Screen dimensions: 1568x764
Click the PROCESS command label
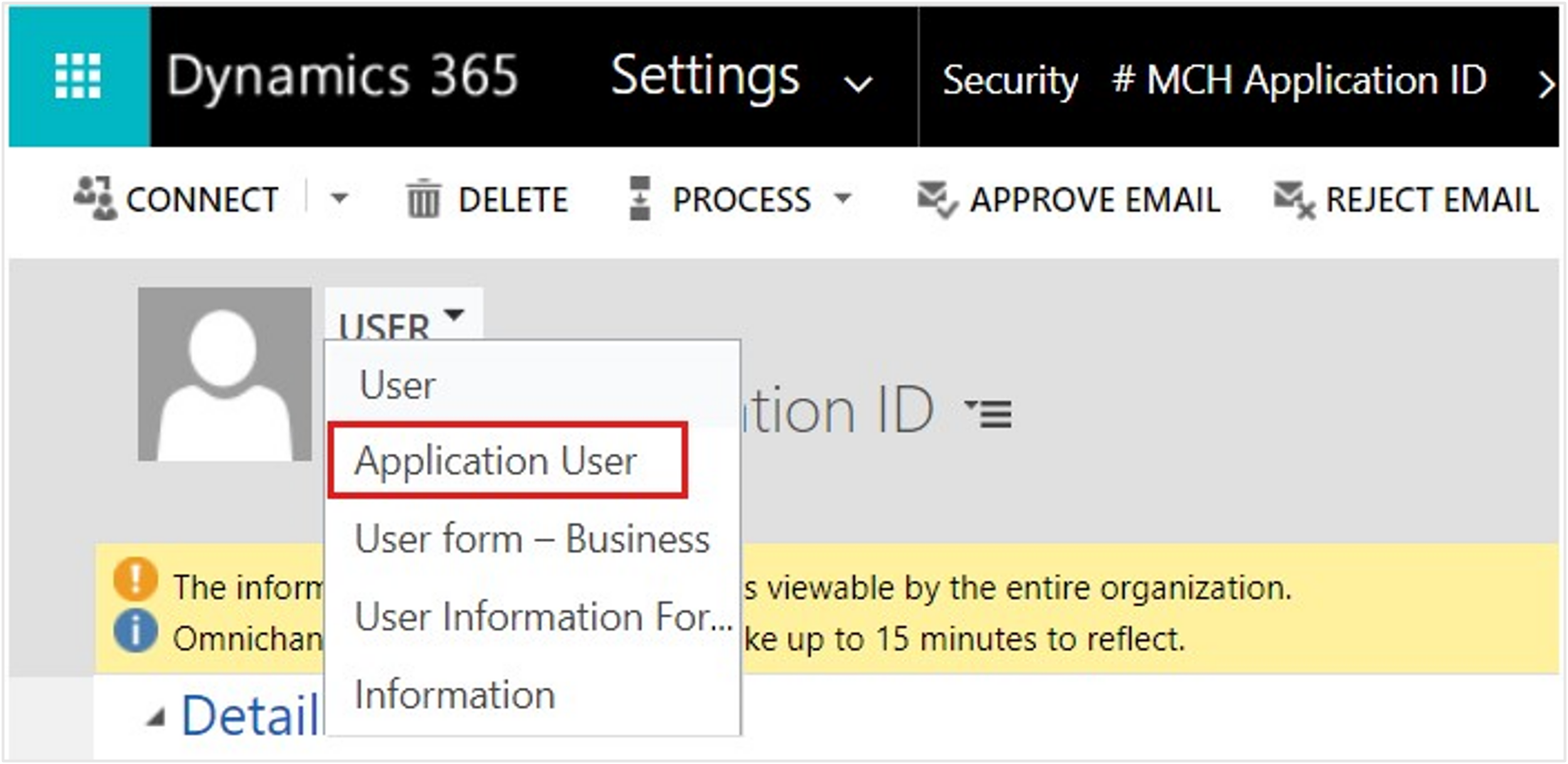pyautogui.click(x=741, y=200)
